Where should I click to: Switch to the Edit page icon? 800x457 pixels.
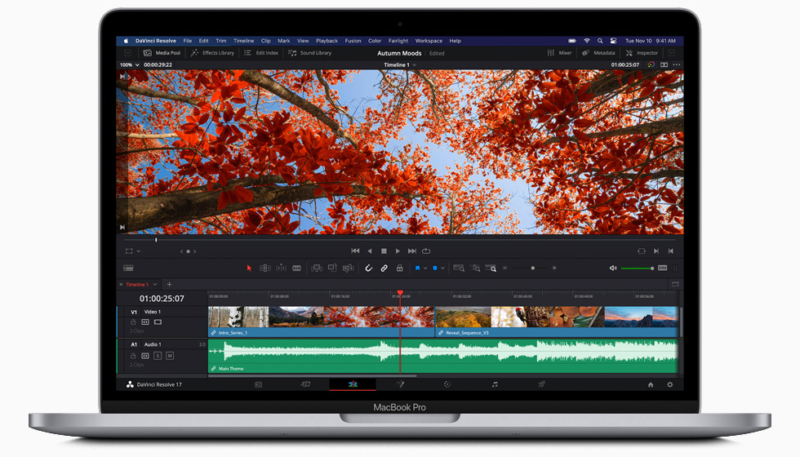point(352,384)
